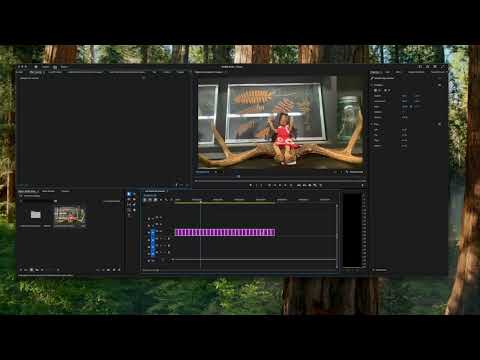
Task: Select the doll clip thumbnail in Project panel
Action: (x=70, y=215)
